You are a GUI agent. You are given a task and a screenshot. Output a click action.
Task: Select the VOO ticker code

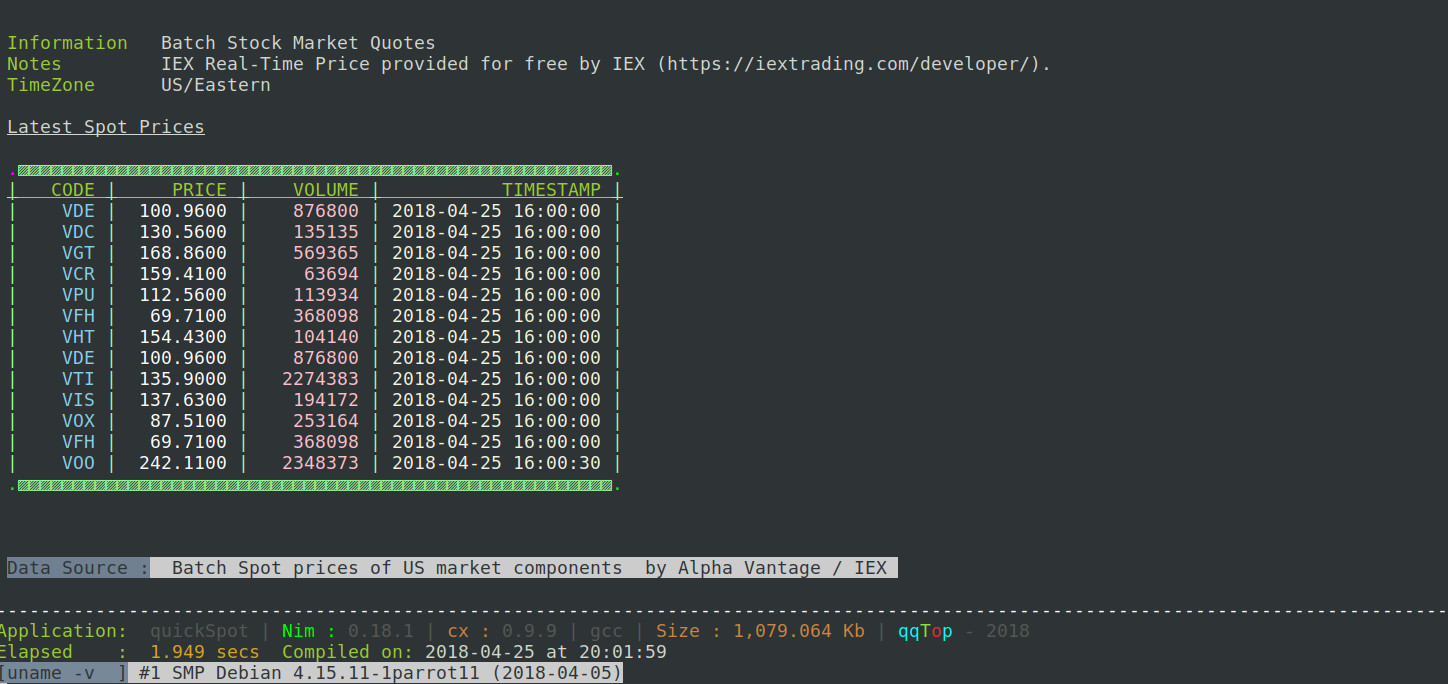coord(78,463)
